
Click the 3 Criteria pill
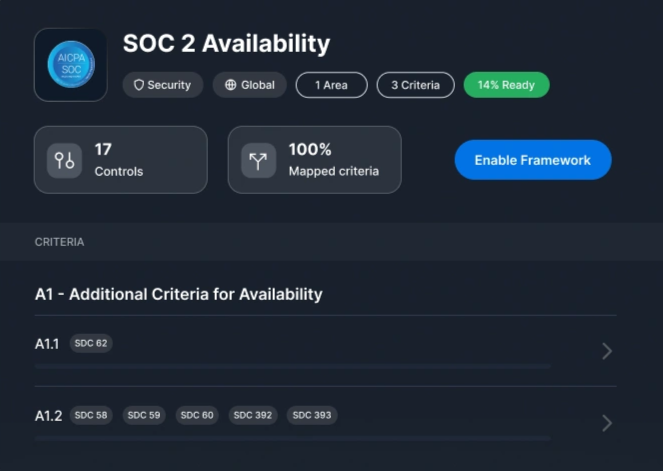click(416, 85)
